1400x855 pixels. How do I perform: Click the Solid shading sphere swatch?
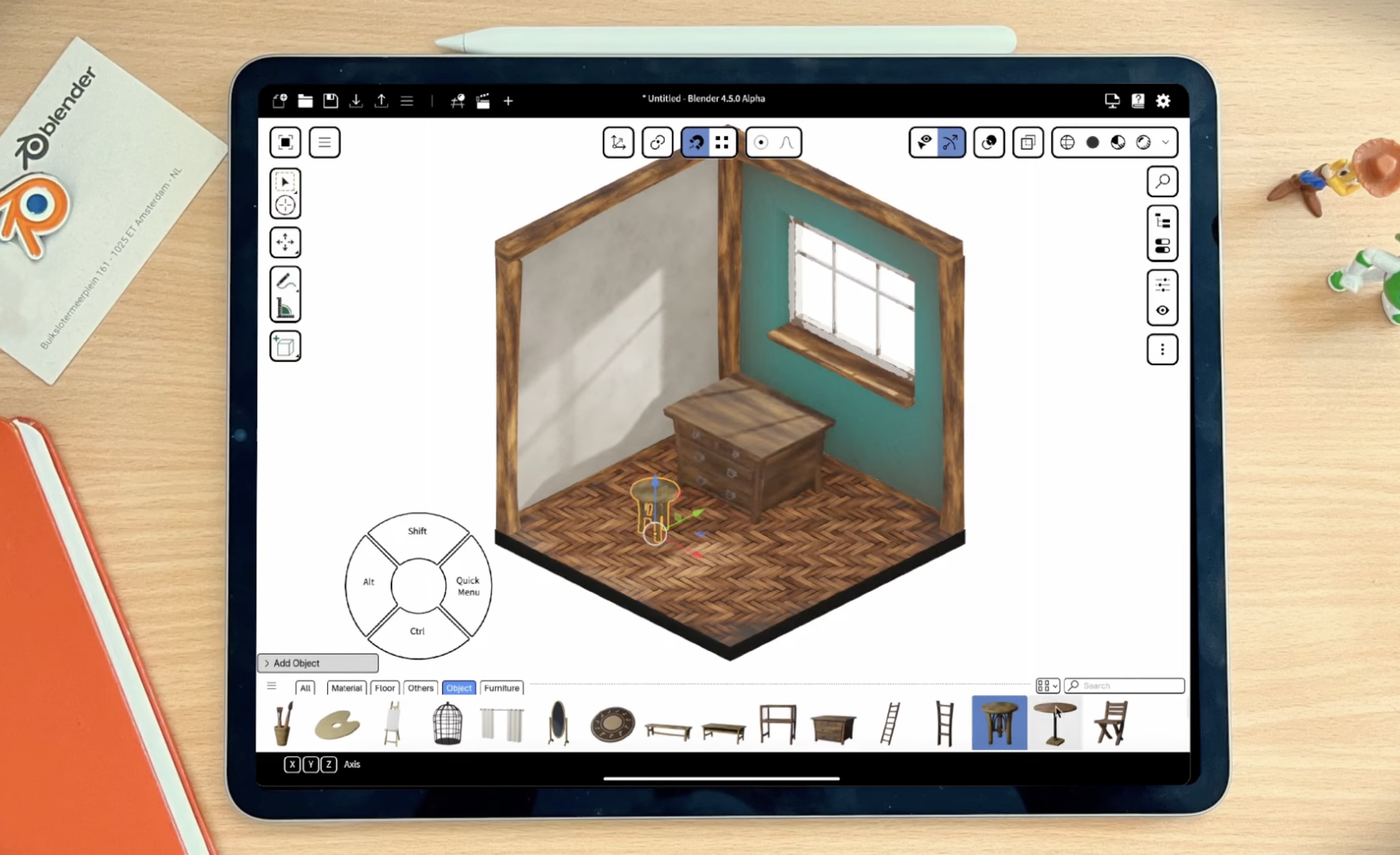[x=1093, y=142]
